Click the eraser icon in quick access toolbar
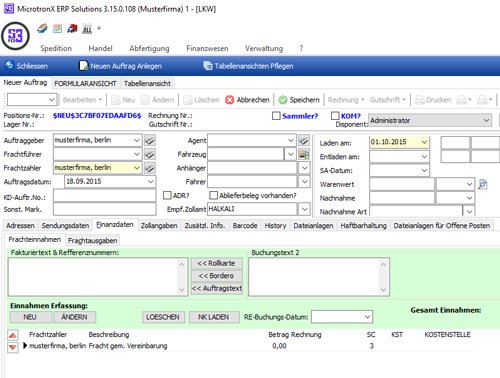The width and height of the screenshot is (500, 378). pyautogui.click(x=42, y=28)
